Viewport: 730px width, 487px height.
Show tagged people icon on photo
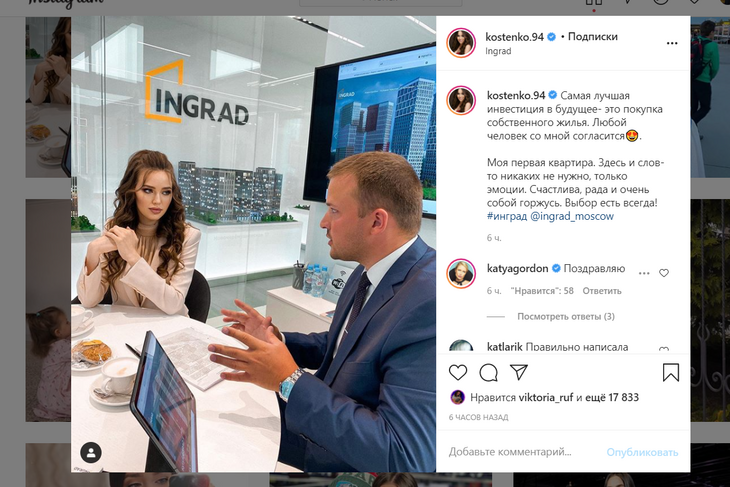coord(91,453)
